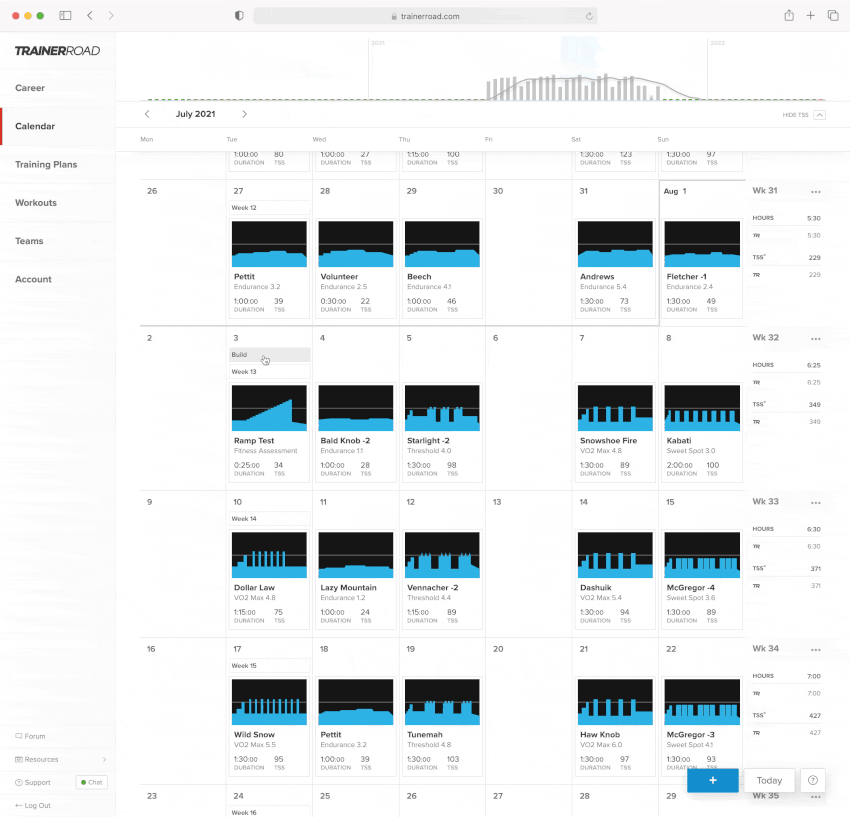Viewport: 850px width, 817px height.
Task: Open the Volunteer workout card
Action: click(x=356, y=268)
